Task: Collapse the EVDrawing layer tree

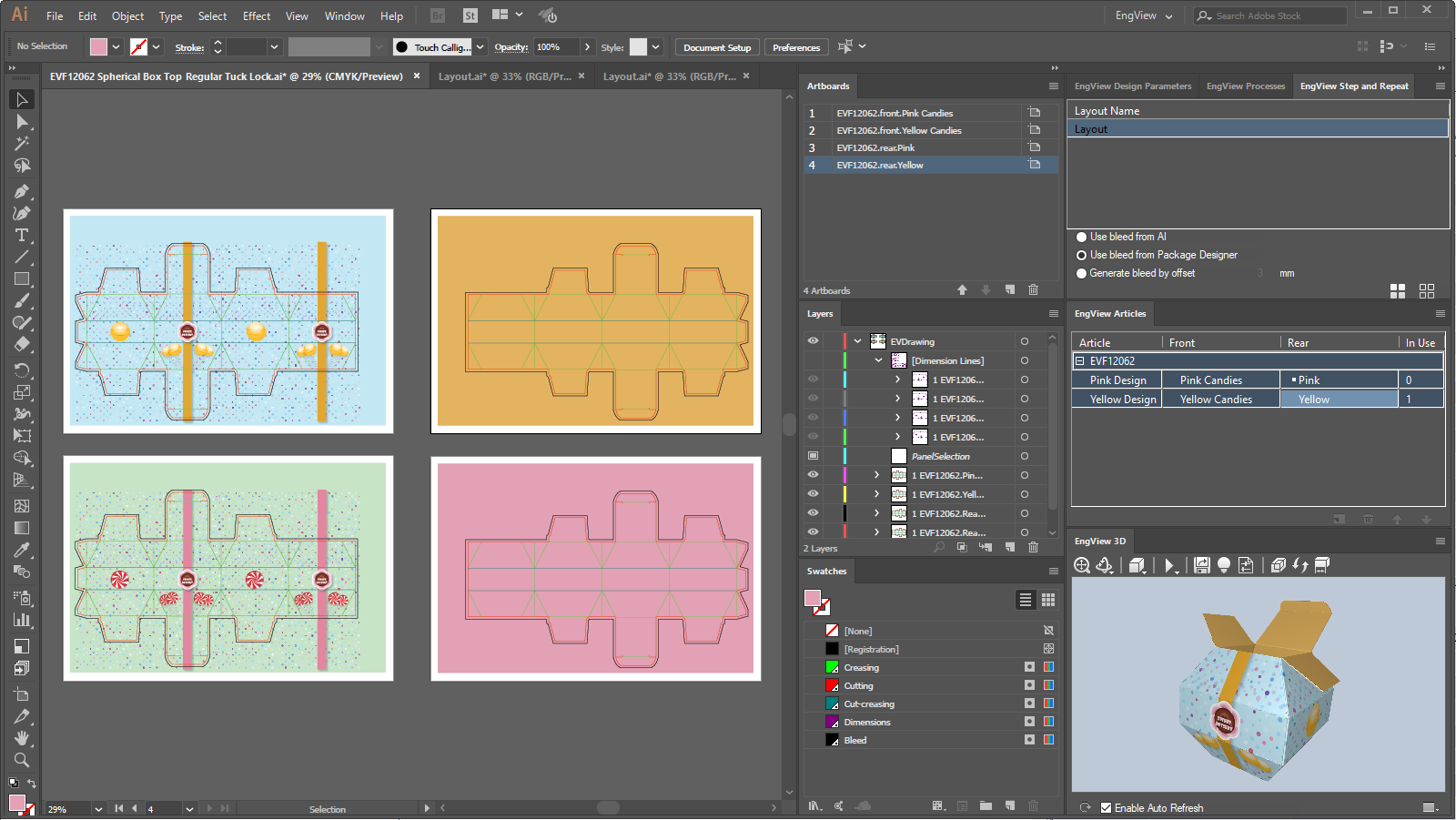Action: coord(857,341)
